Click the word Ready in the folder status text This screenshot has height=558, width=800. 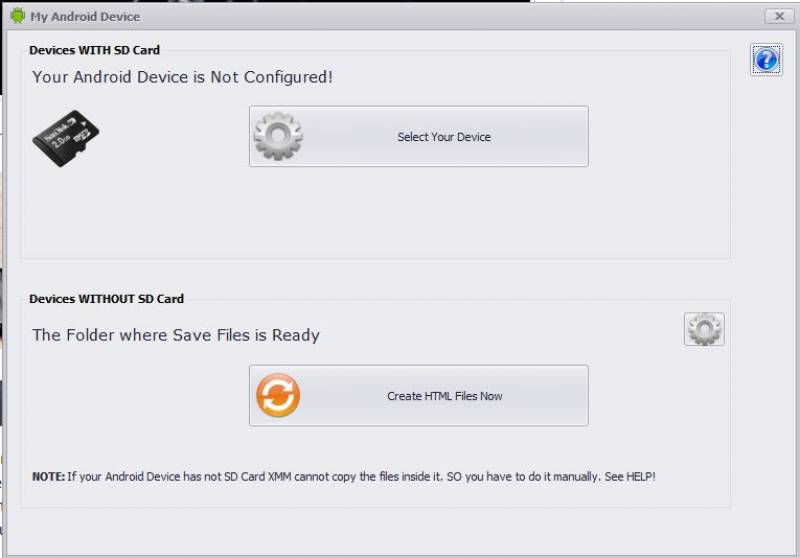295,335
